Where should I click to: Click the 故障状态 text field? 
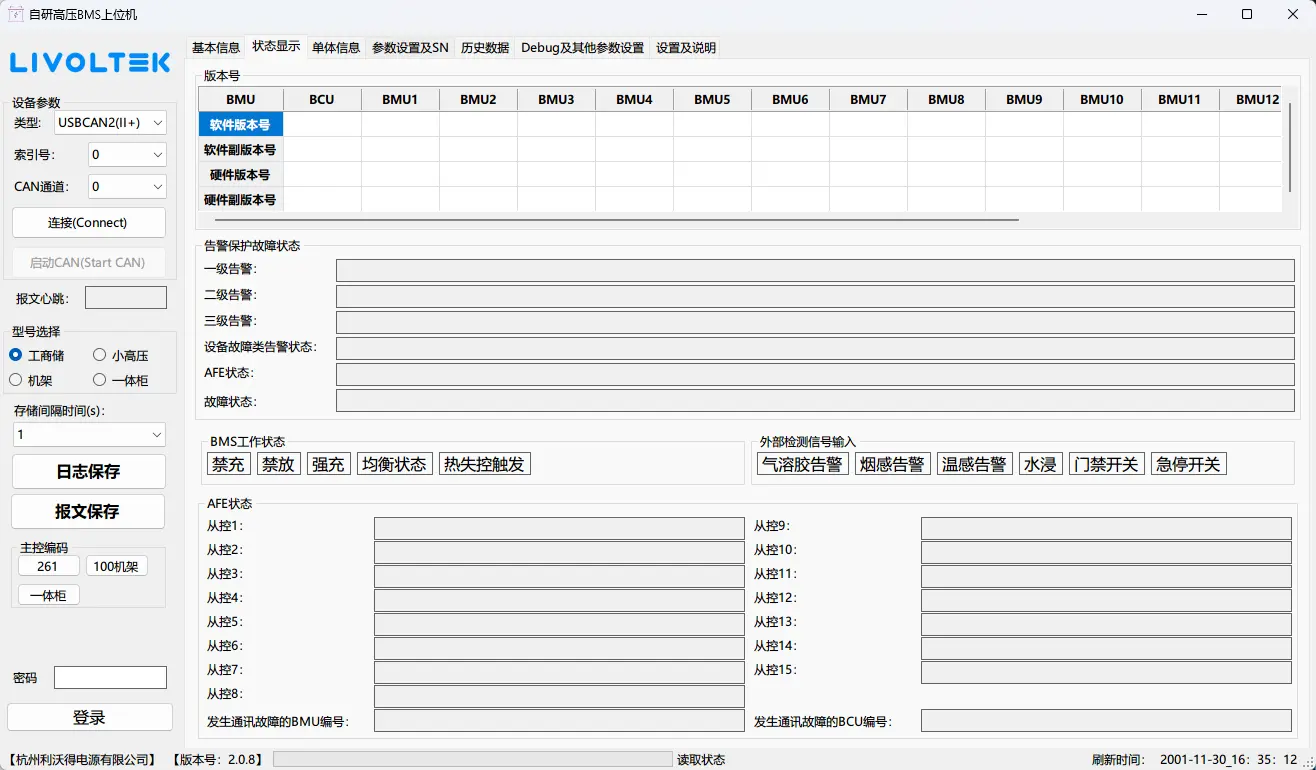(x=815, y=401)
